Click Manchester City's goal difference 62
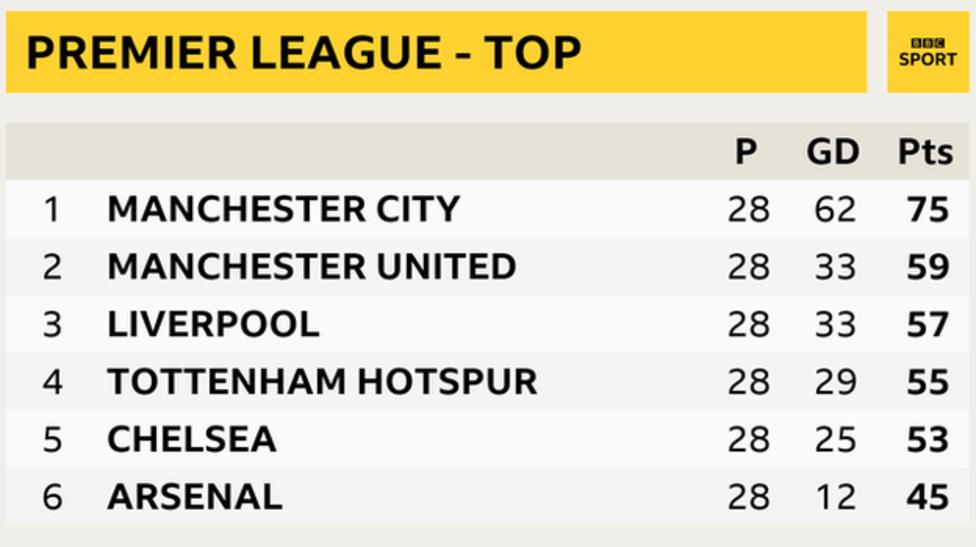976x547 pixels. (x=835, y=209)
